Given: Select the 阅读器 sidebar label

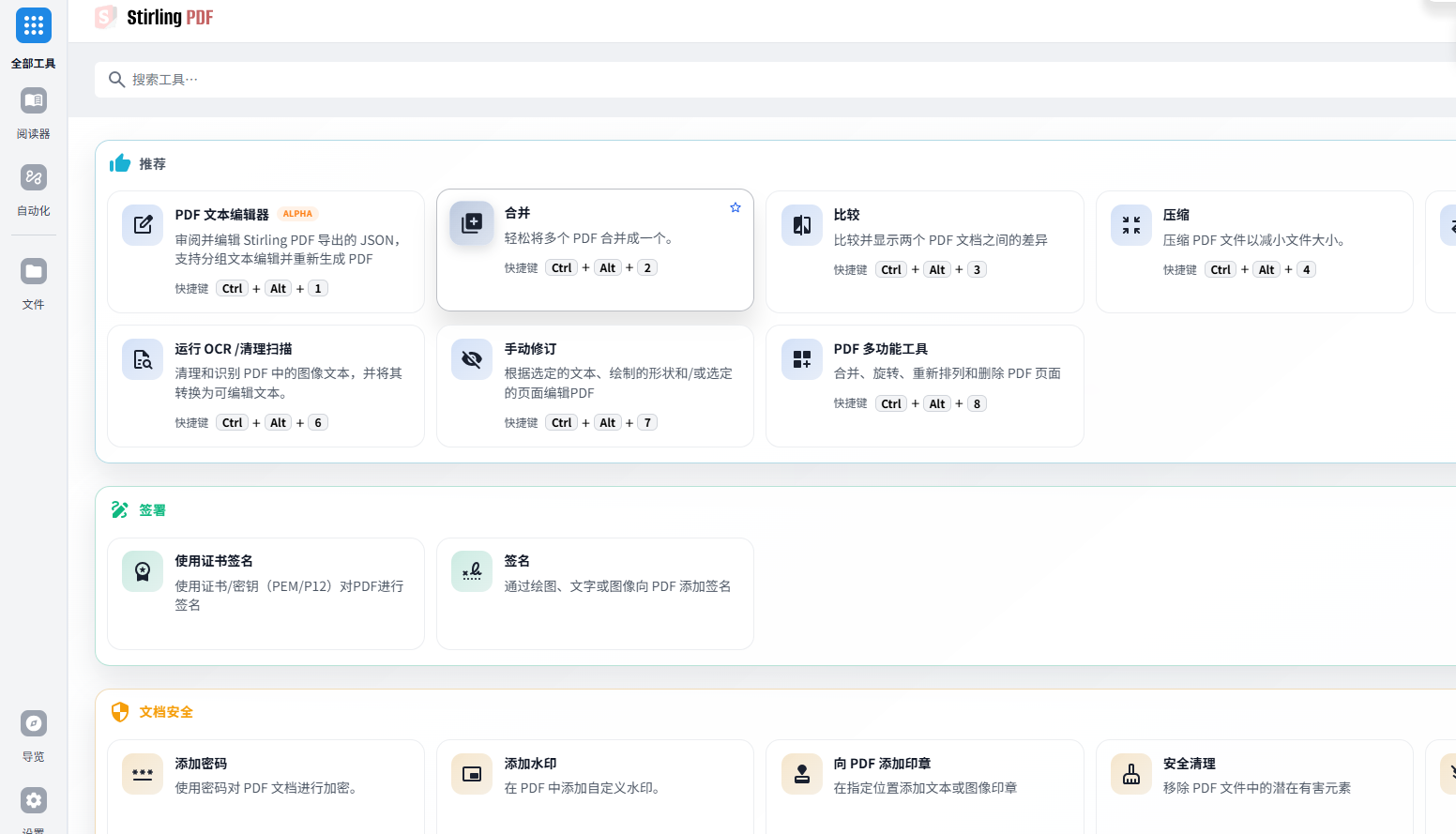Looking at the screenshot, I should point(34,134).
